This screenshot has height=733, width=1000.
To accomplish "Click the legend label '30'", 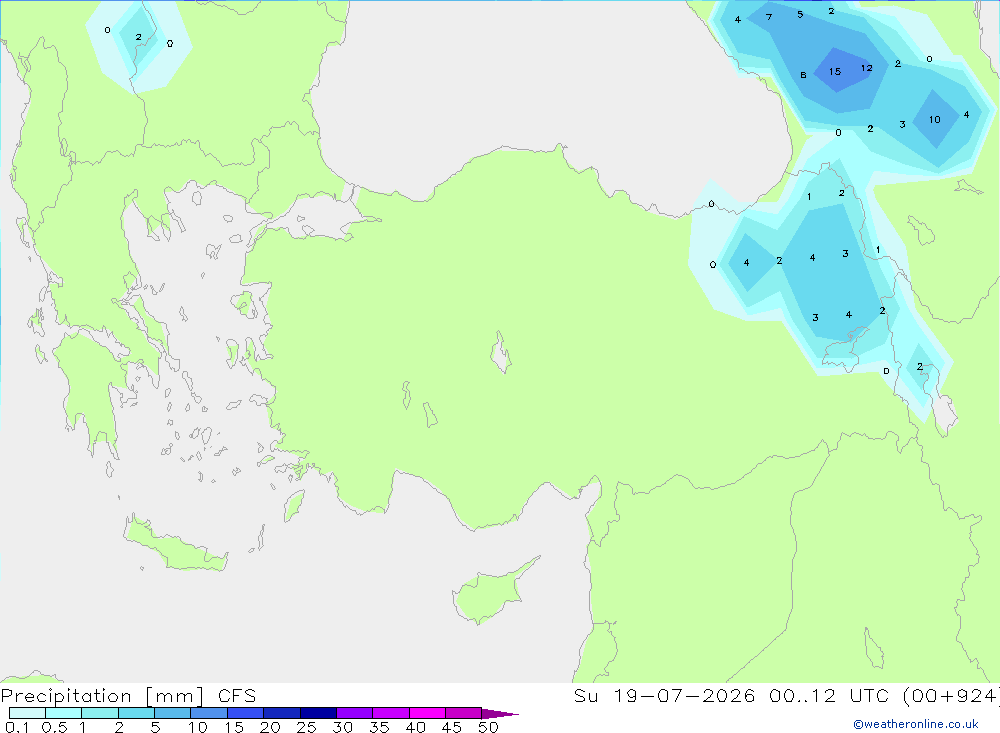I will point(342,727).
